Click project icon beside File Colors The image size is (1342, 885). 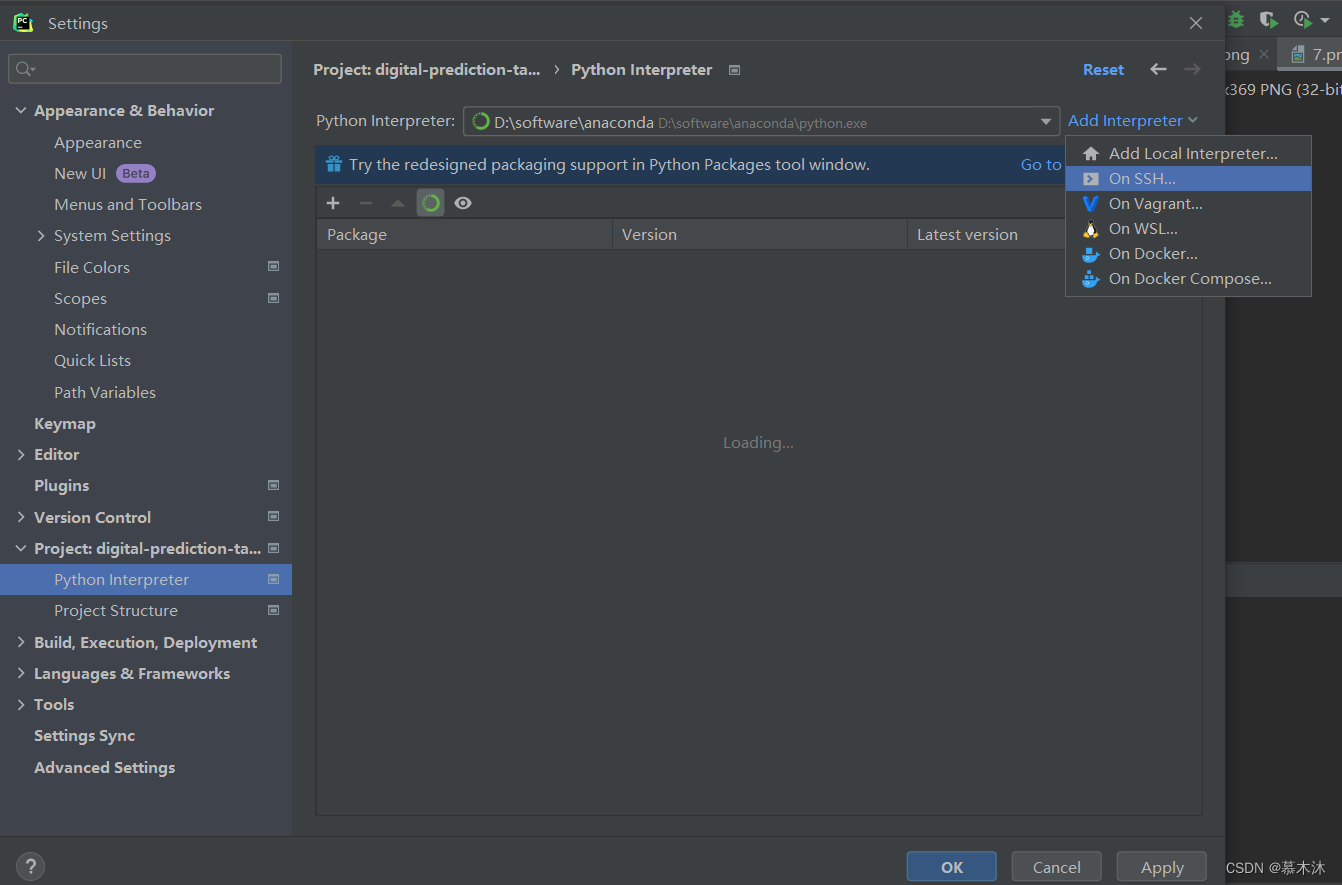click(x=274, y=267)
